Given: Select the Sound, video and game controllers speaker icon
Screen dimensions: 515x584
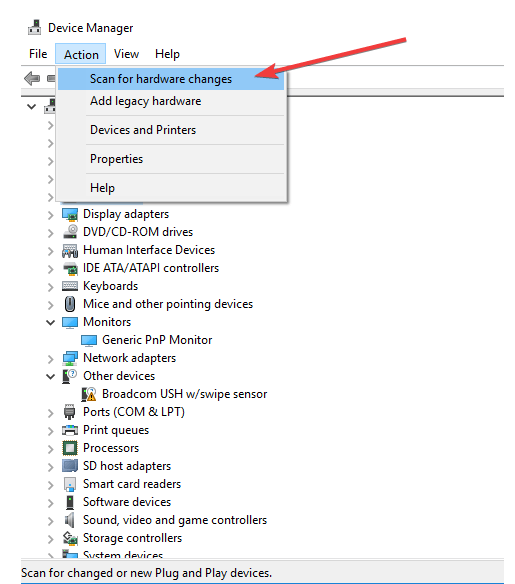Looking at the screenshot, I should (x=70, y=520).
